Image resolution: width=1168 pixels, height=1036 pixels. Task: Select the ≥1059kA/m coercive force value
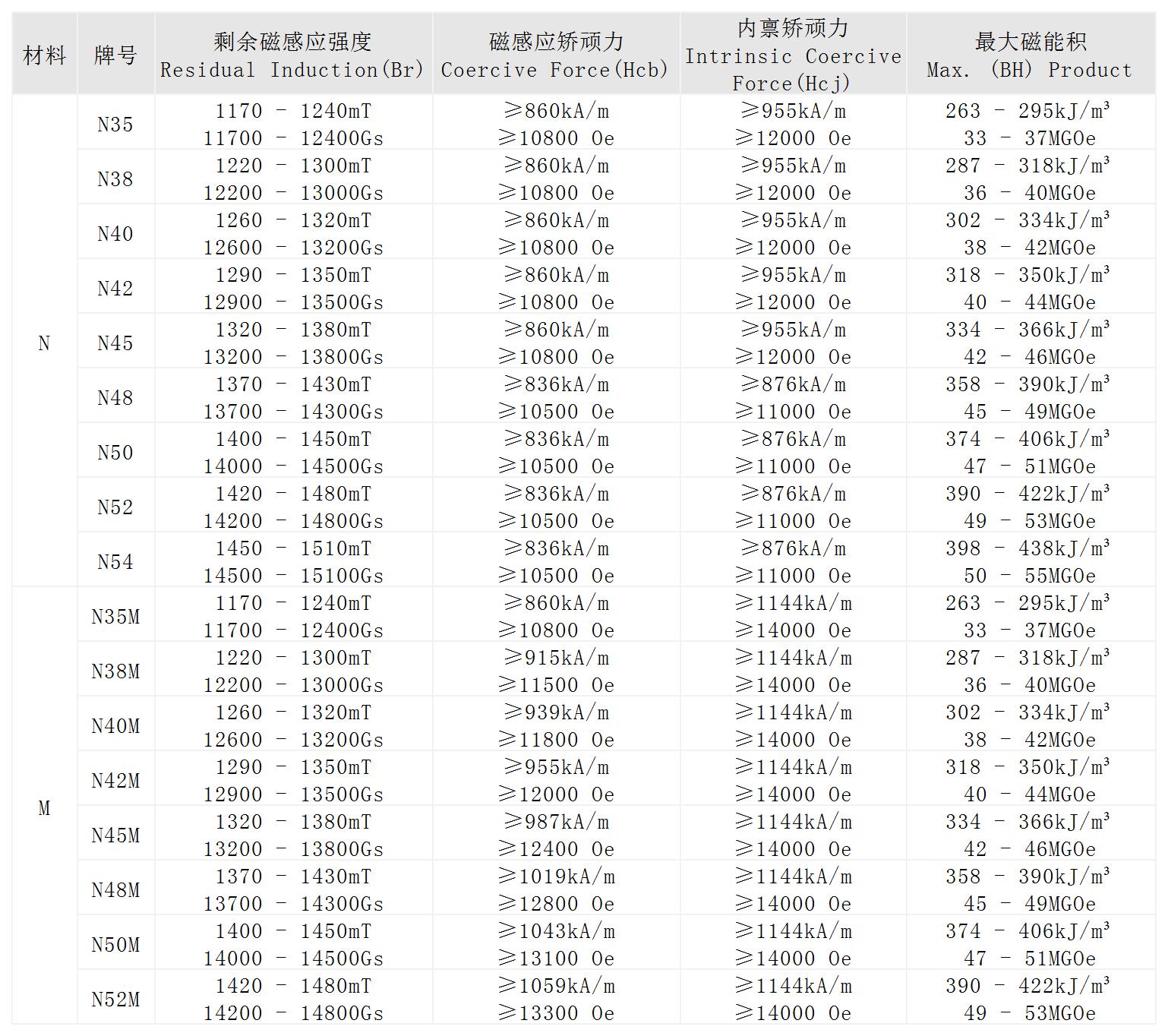556,986
